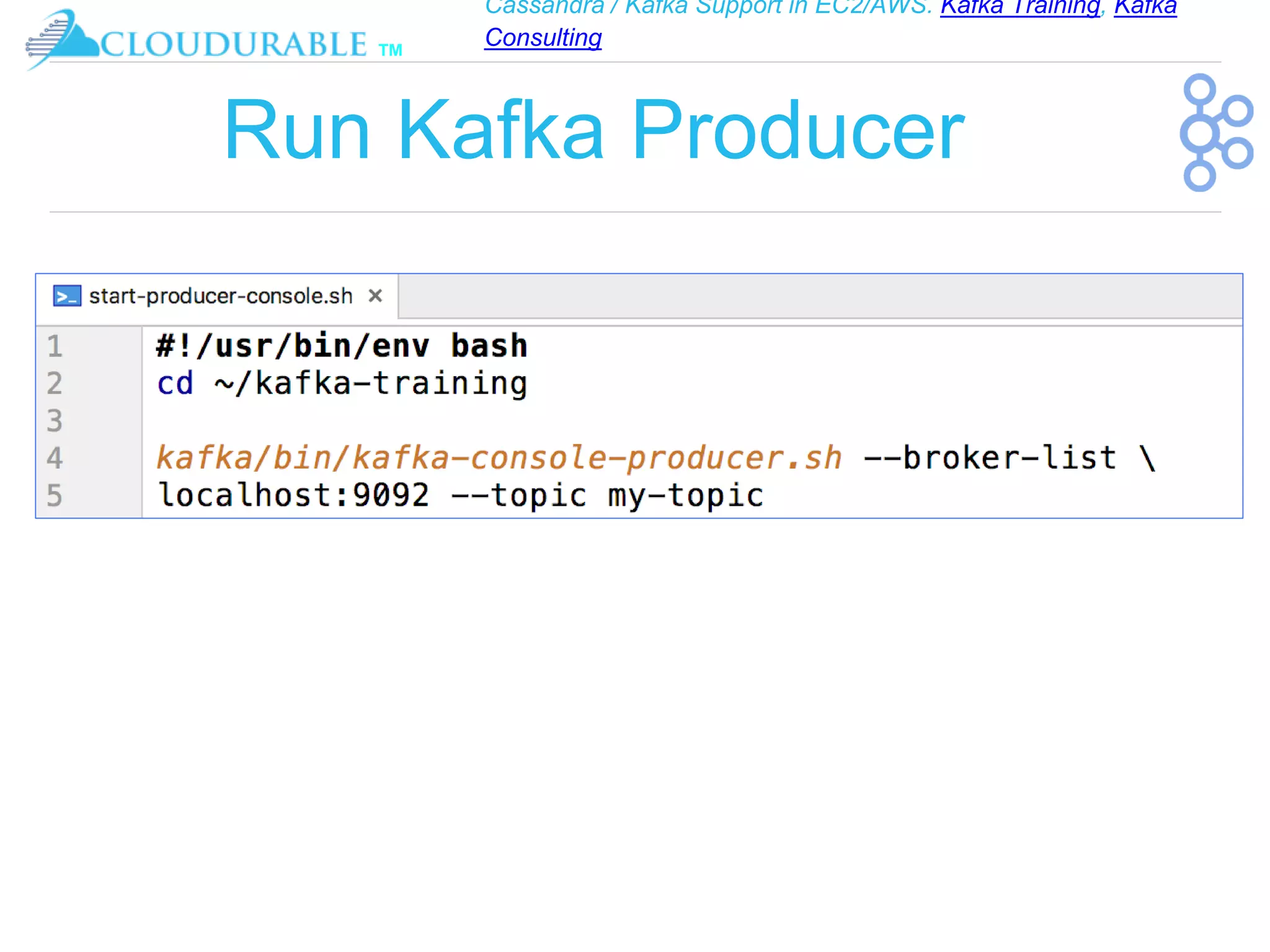Click line number 3 in gutter
The height and width of the screenshot is (952, 1270).
pyautogui.click(x=55, y=421)
